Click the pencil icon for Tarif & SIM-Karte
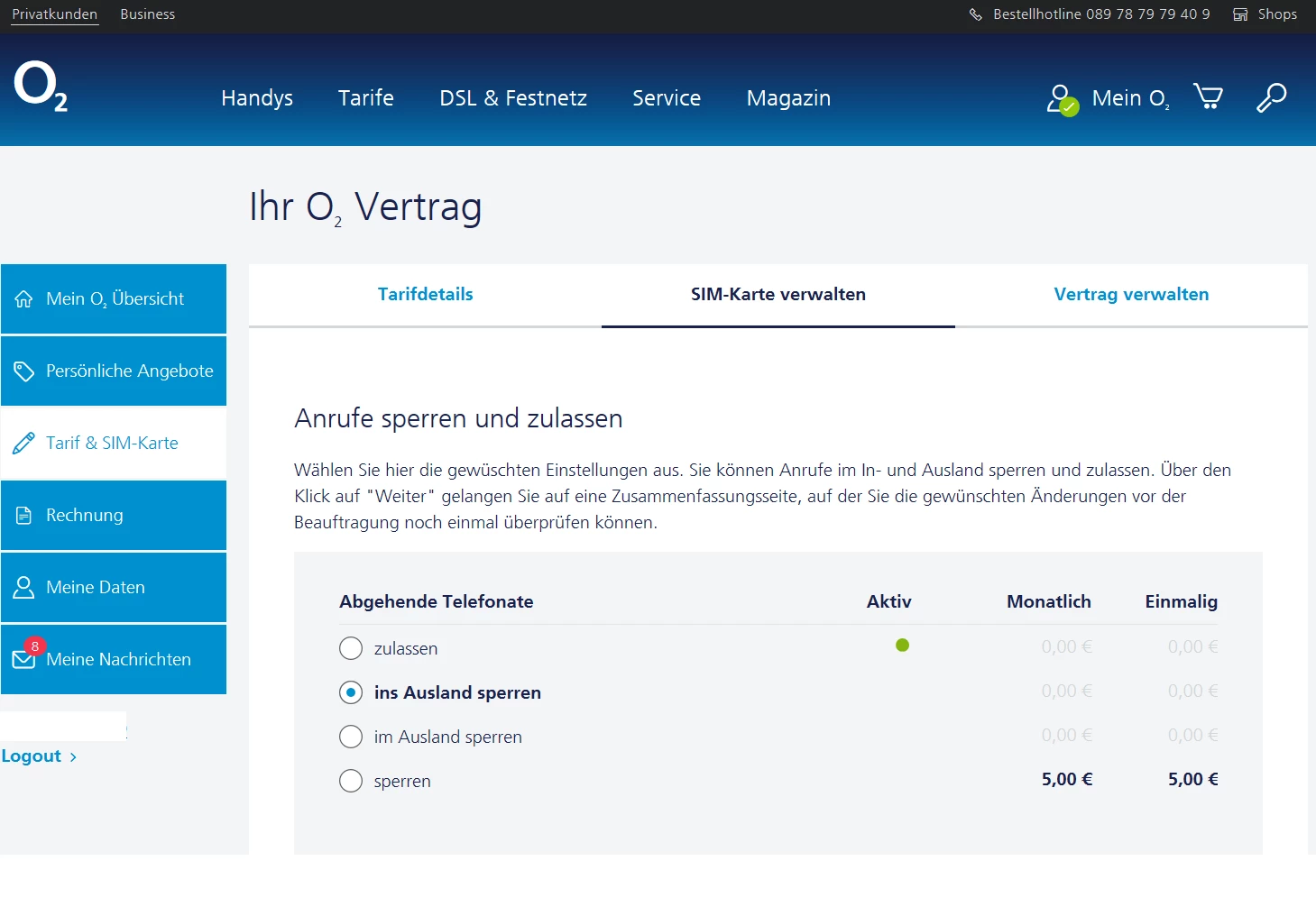 point(23,444)
